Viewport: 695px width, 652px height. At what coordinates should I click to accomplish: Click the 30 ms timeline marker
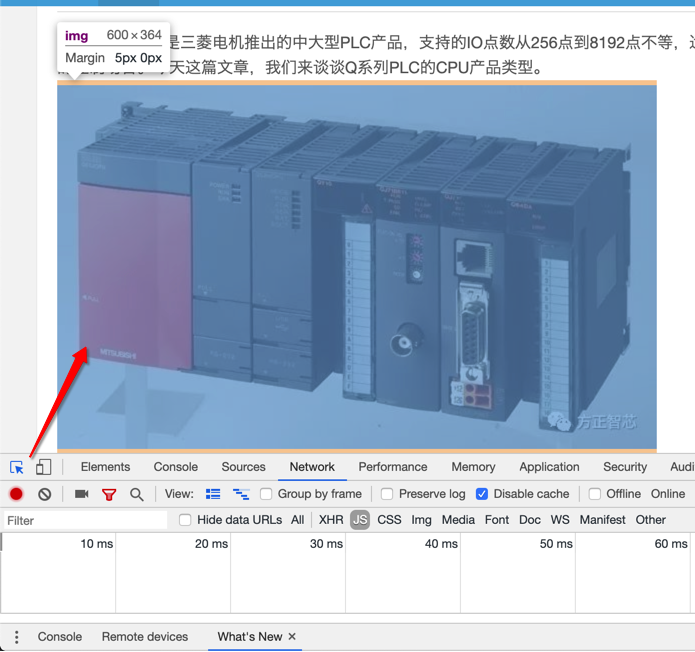tap(326, 544)
